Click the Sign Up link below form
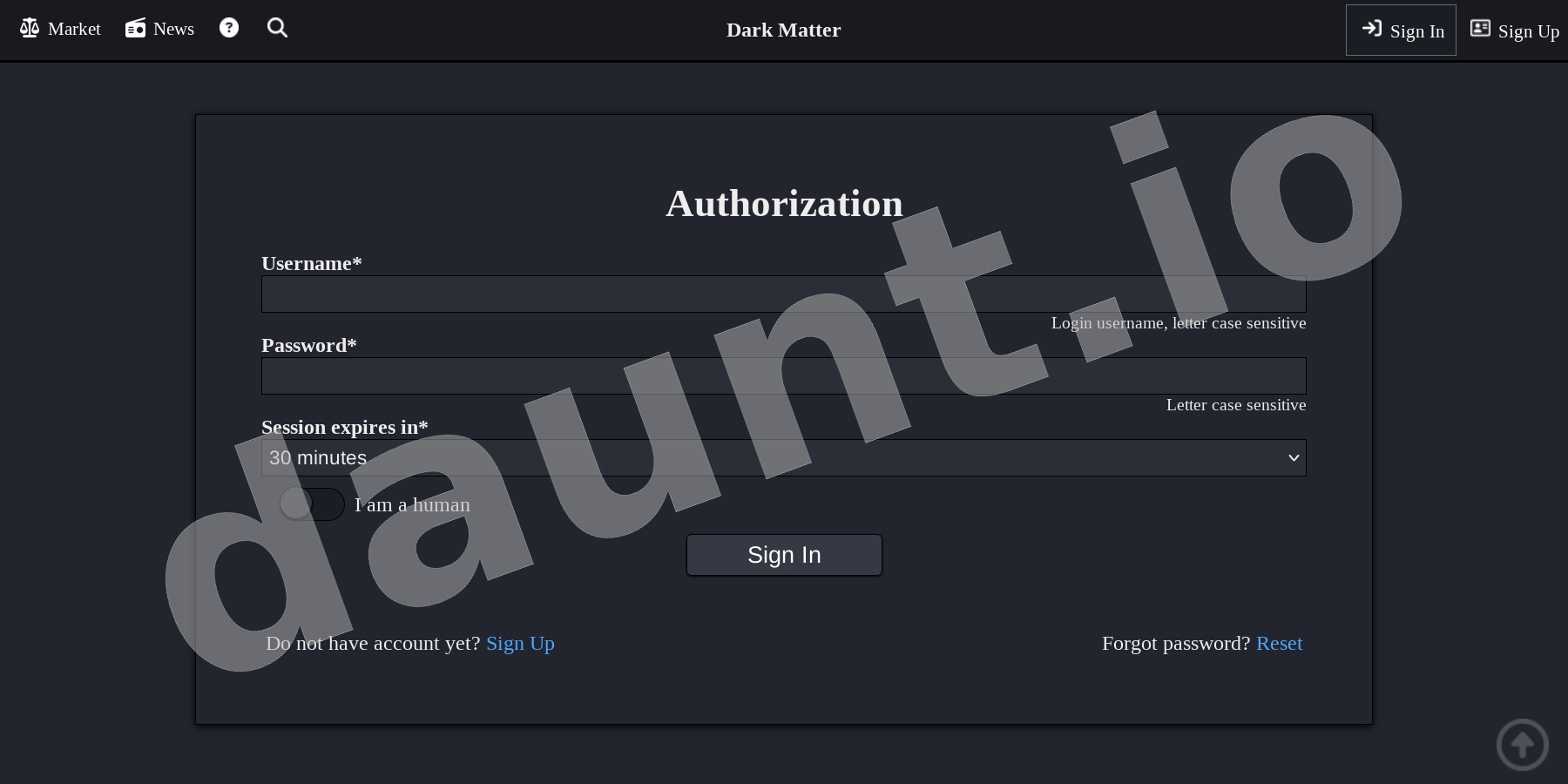 pyautogui.click(x=520, y=644)
